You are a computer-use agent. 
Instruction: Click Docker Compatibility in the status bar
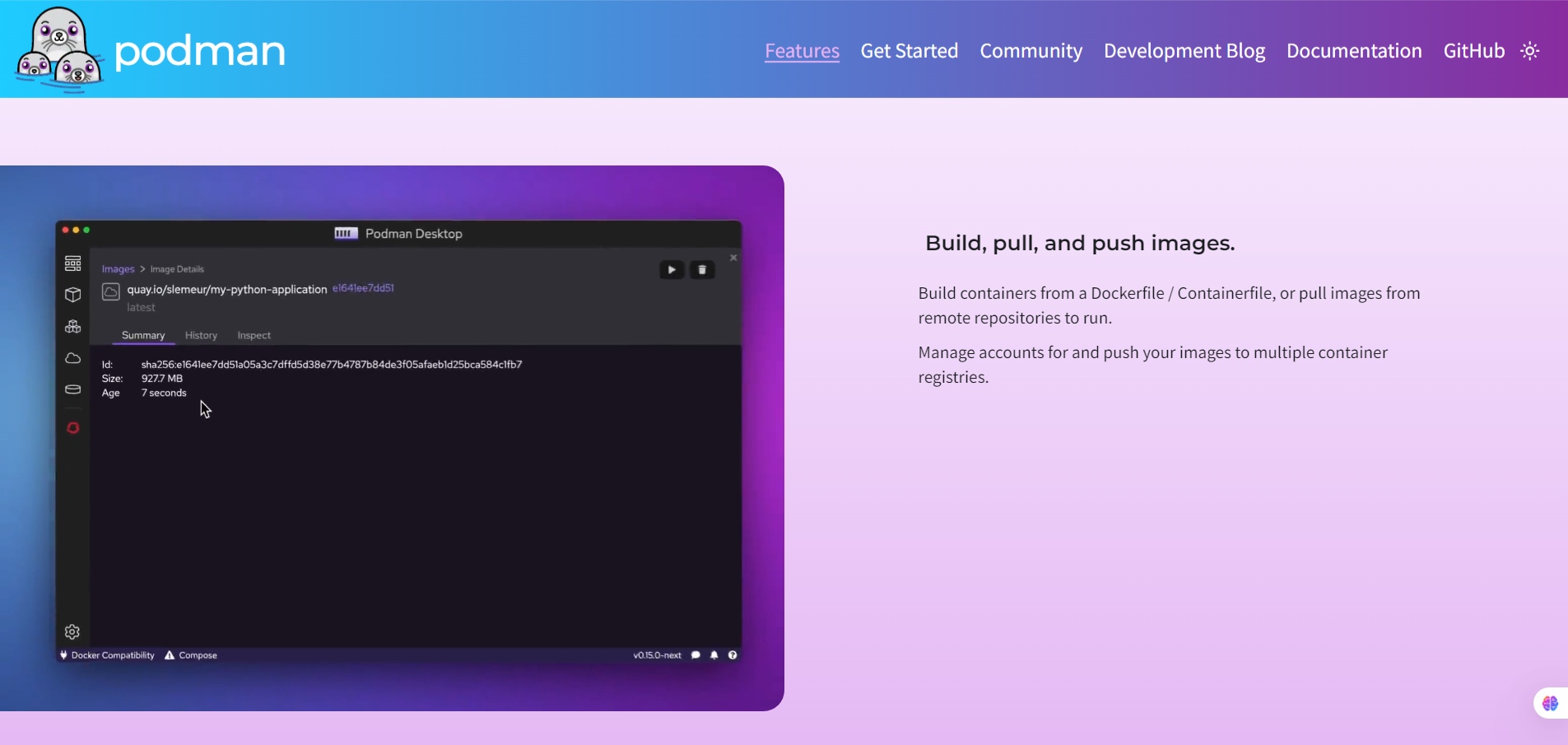107,655
